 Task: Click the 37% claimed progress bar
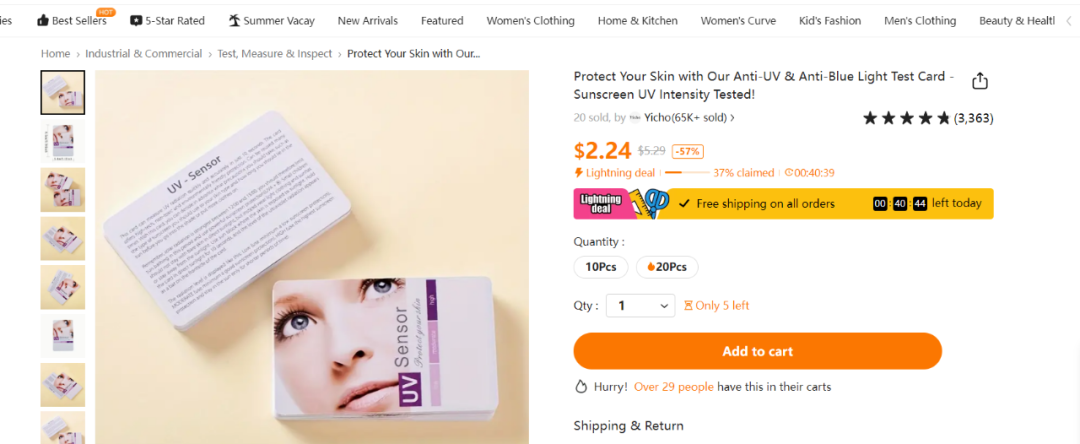pyautogui.click(x=687, y=173)
